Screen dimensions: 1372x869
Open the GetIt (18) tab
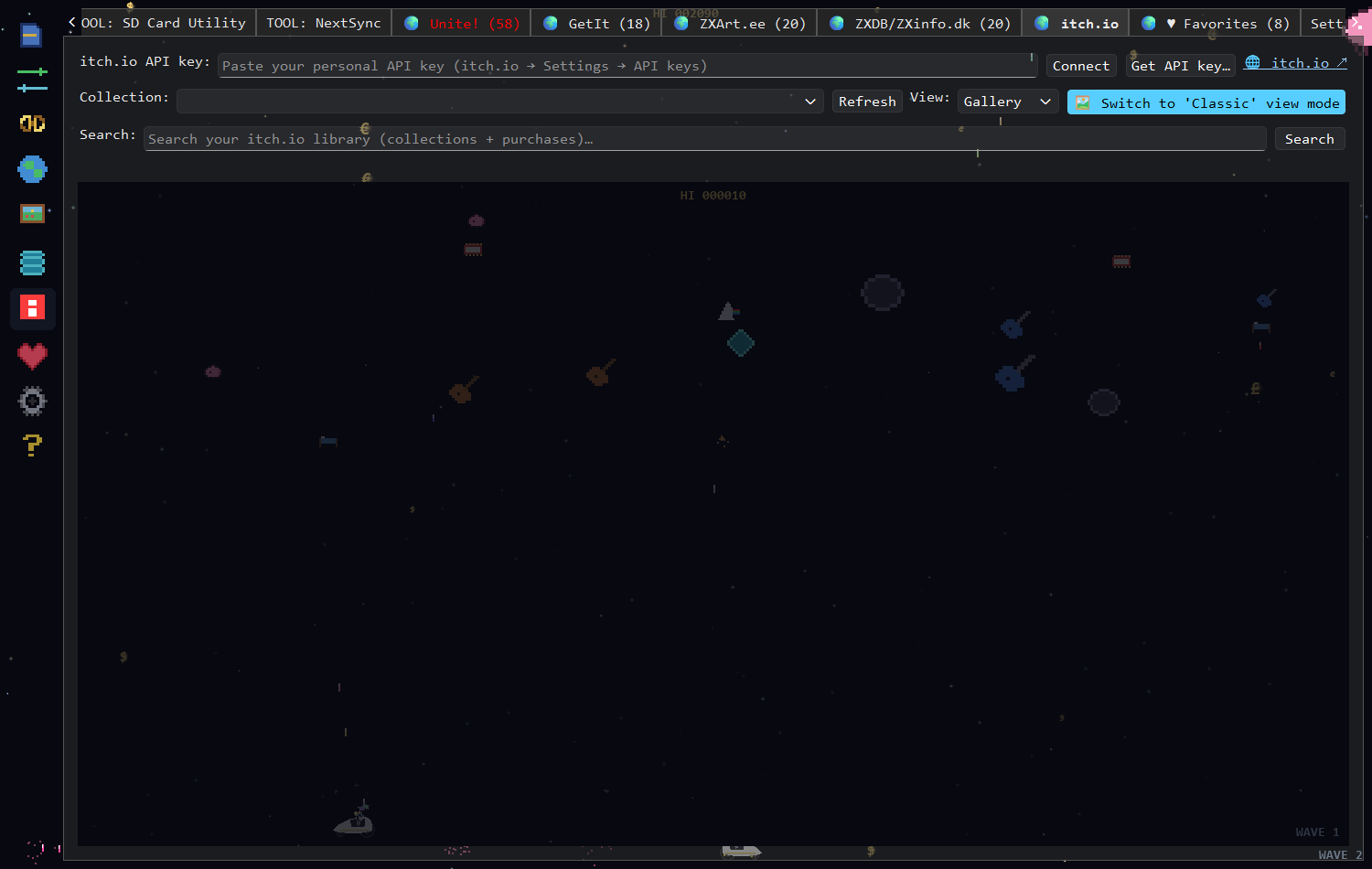pyautogui.click(x=596, y=24)
